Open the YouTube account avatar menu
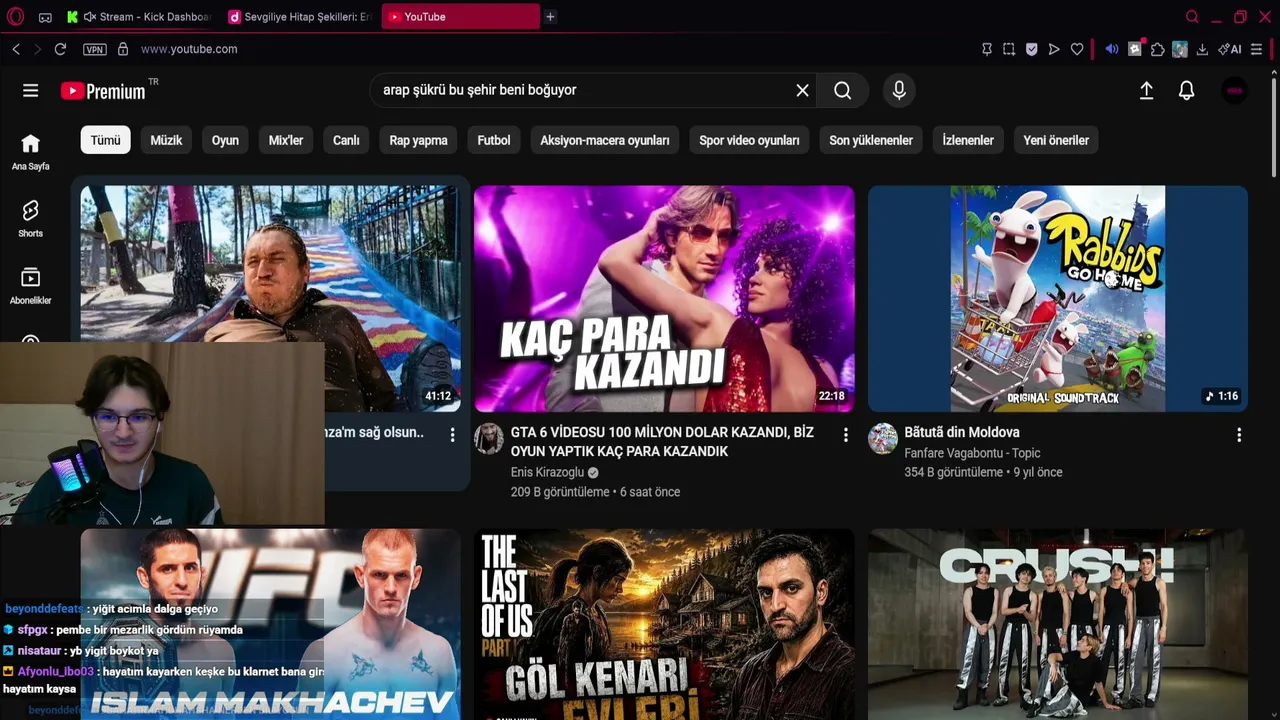 coord(1235,91)
